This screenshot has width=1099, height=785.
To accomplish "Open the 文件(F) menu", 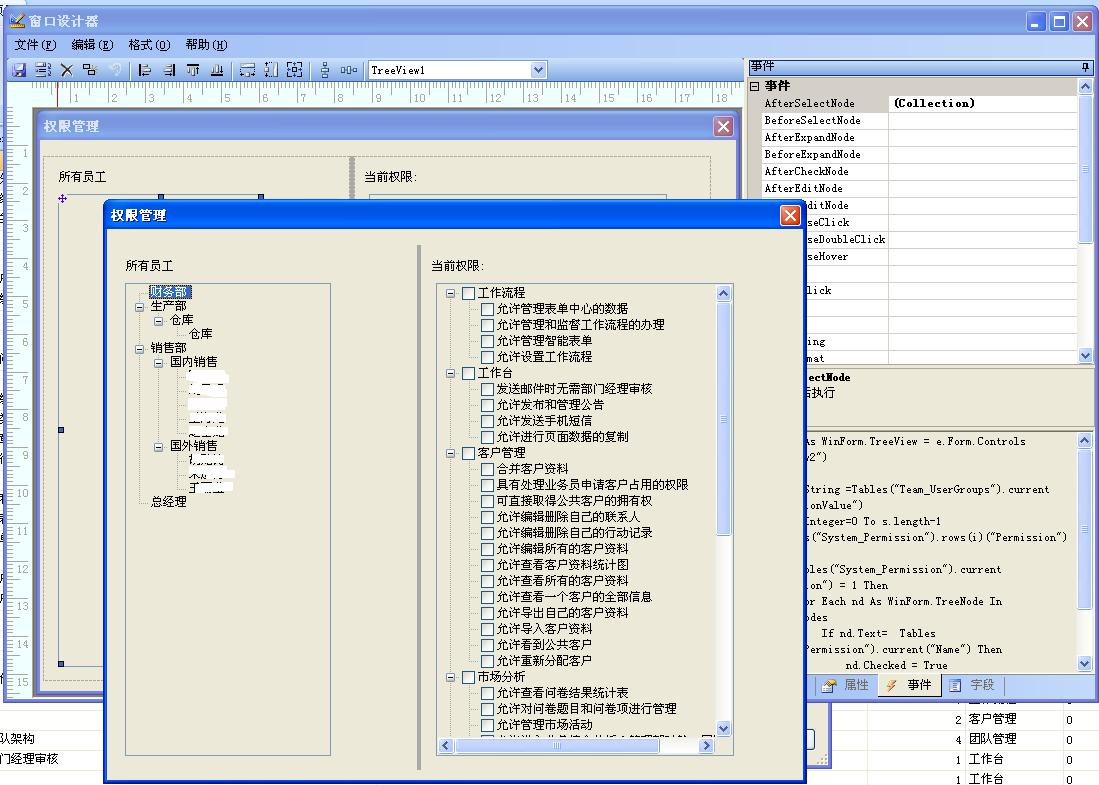I will [x=35, y=45].
